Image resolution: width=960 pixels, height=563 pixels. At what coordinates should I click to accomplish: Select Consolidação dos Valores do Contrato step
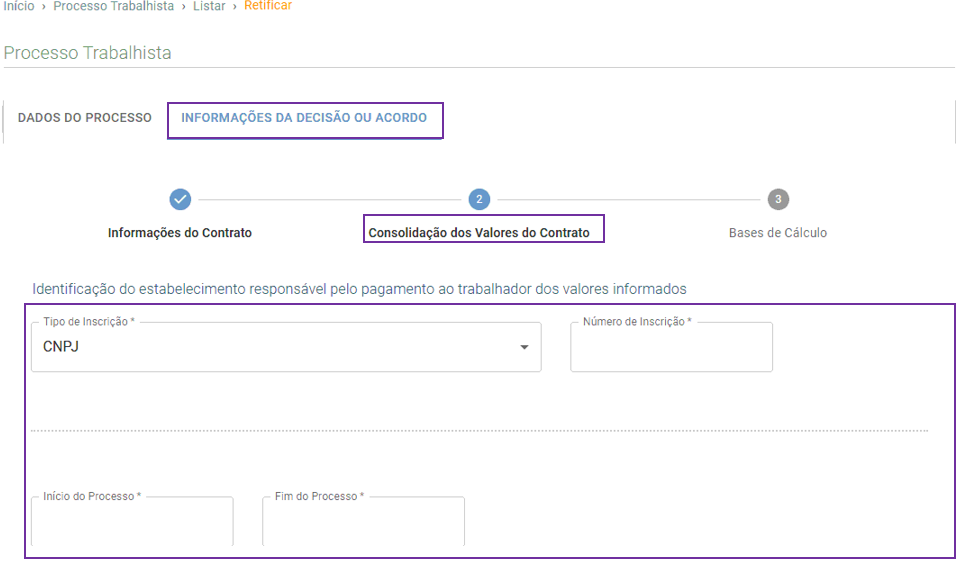(x=479, y=233)
